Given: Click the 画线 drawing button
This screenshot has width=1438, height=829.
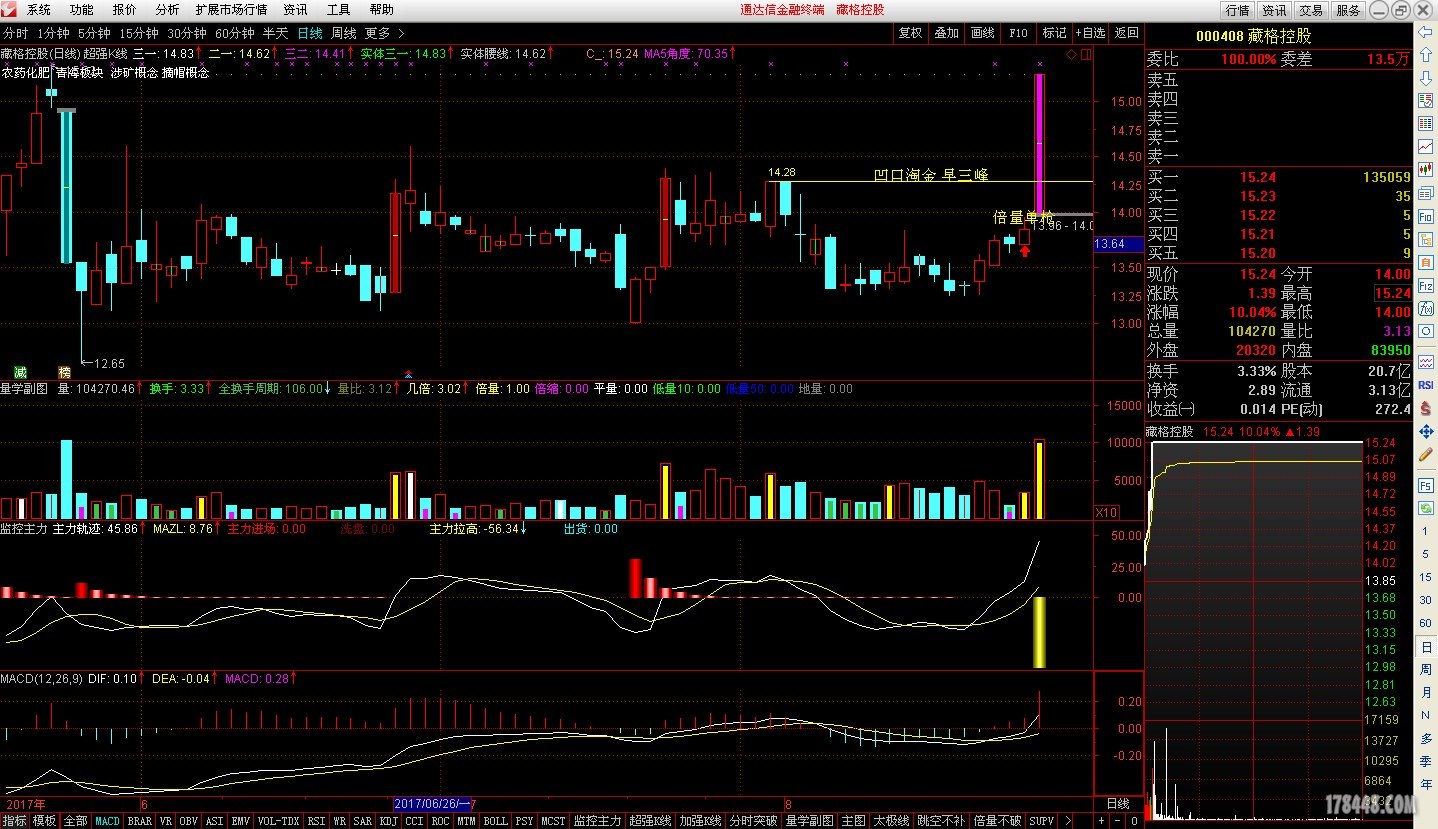Looking at the screenshot, I should point(982,33).
